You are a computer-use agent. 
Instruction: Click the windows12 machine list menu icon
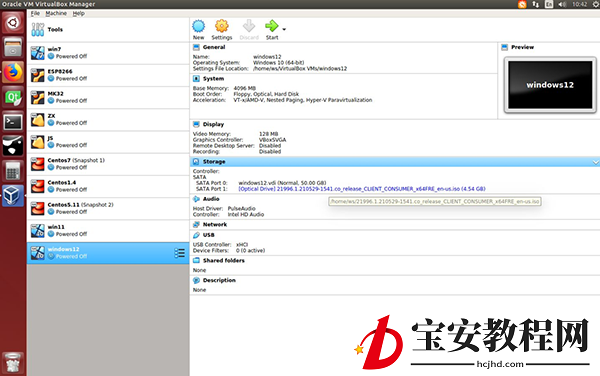click(x=179, y=253)
